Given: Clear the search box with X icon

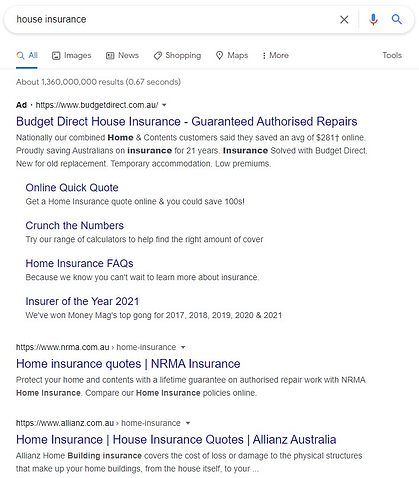Looking at the screenshot, I should (x=344, y=20).
